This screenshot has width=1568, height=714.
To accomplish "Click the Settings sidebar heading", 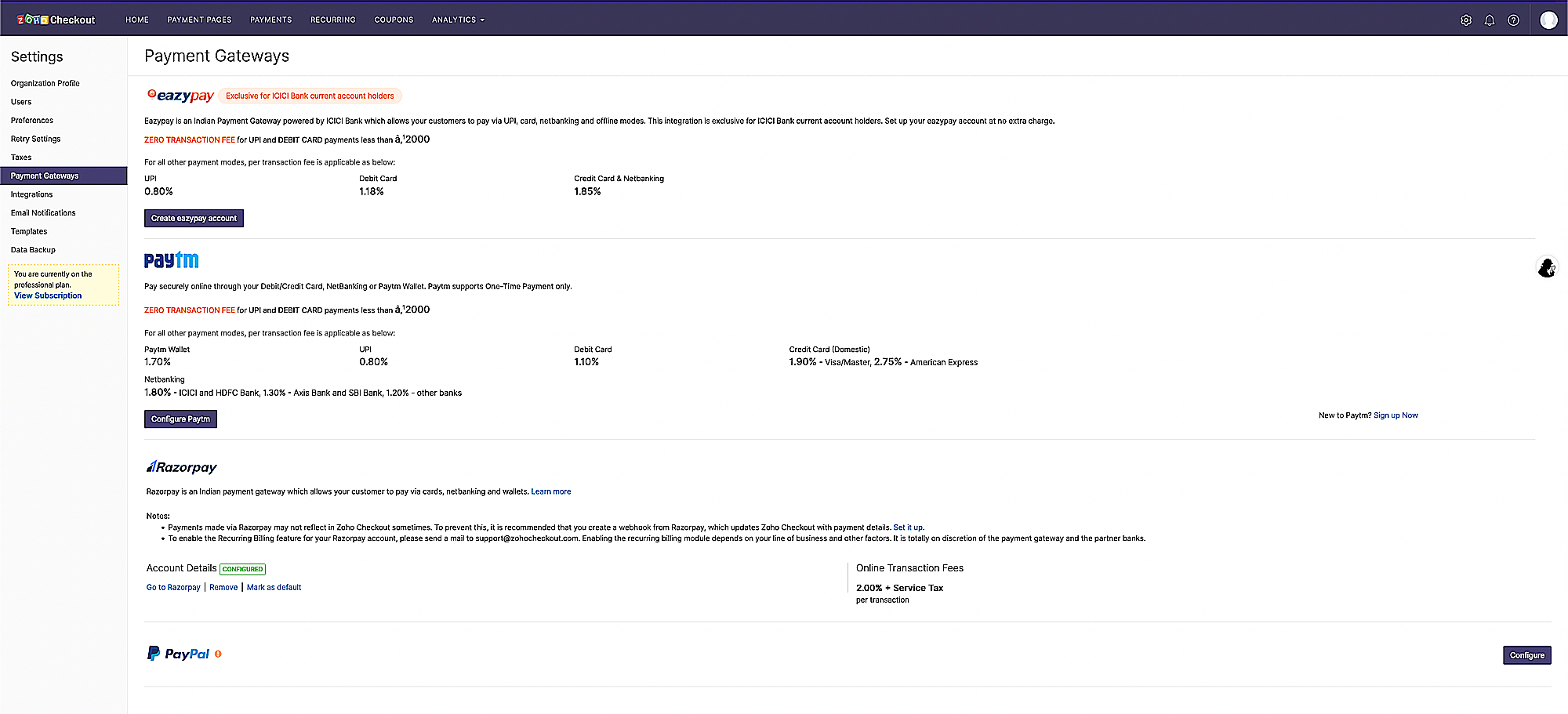I will point(37,56).
